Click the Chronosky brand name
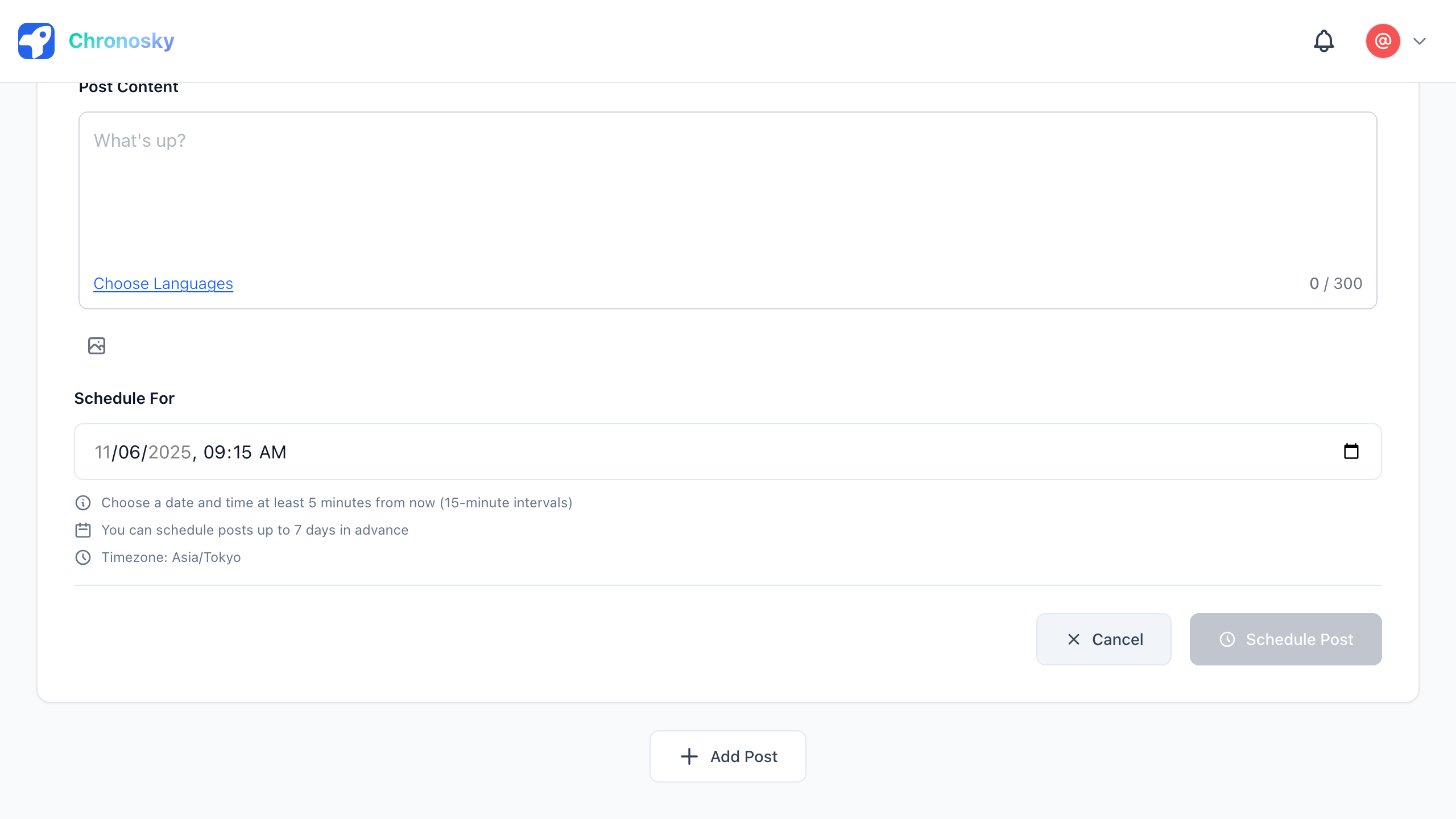1456x819 pixels. [121, 41]
